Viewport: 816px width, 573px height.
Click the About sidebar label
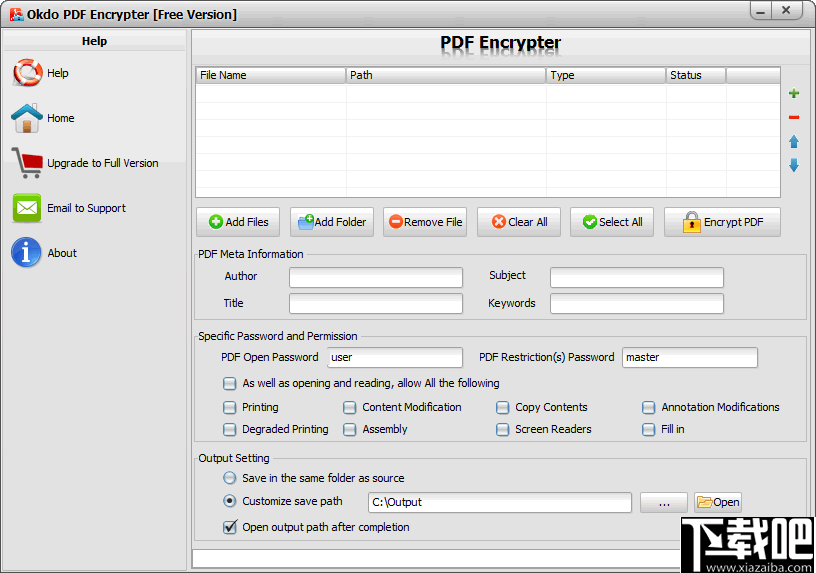pos(62,253)
